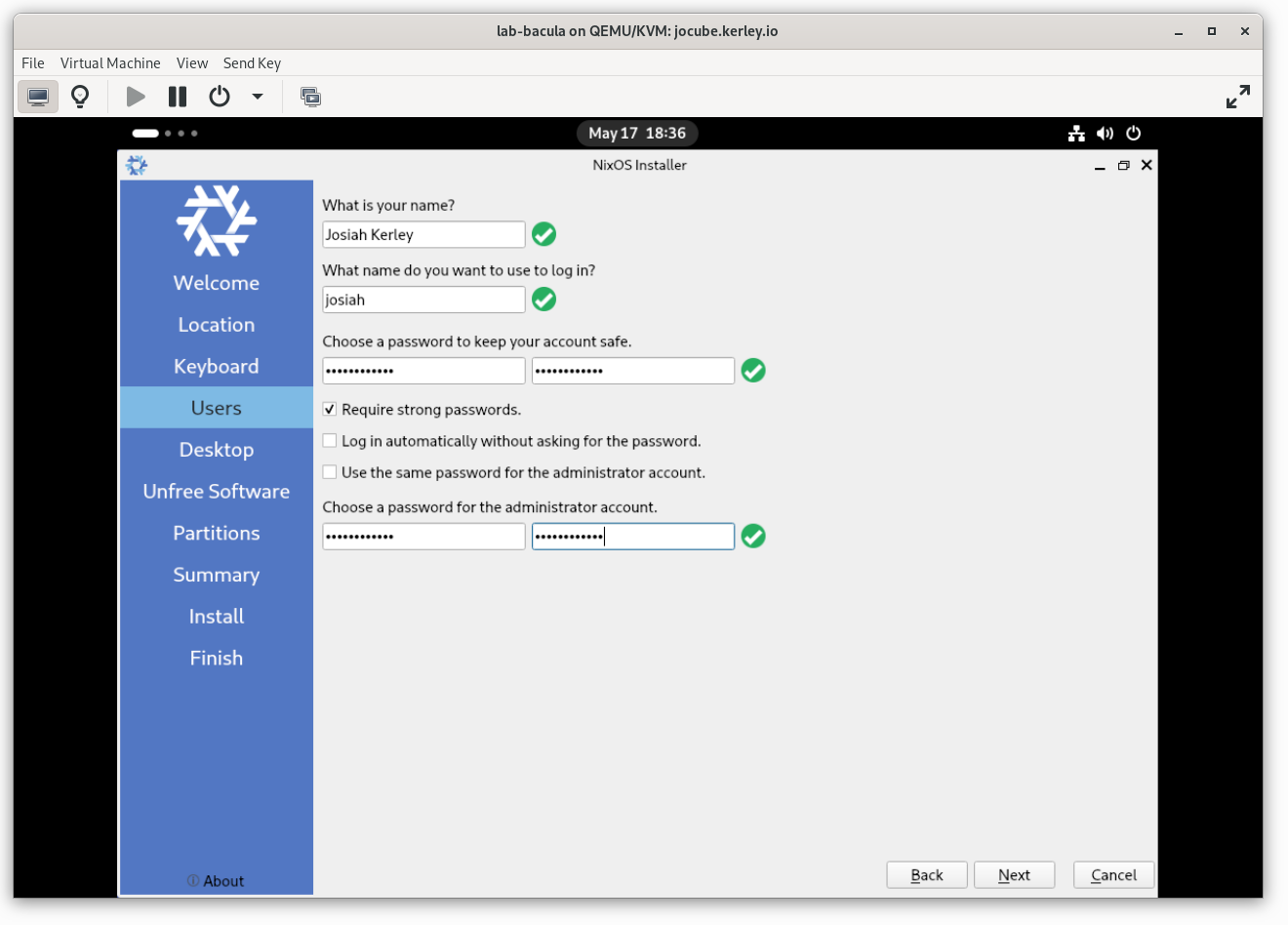Toggle Require strong passwords checkbox
The image size is (1288, 925).
pos(330,409)
